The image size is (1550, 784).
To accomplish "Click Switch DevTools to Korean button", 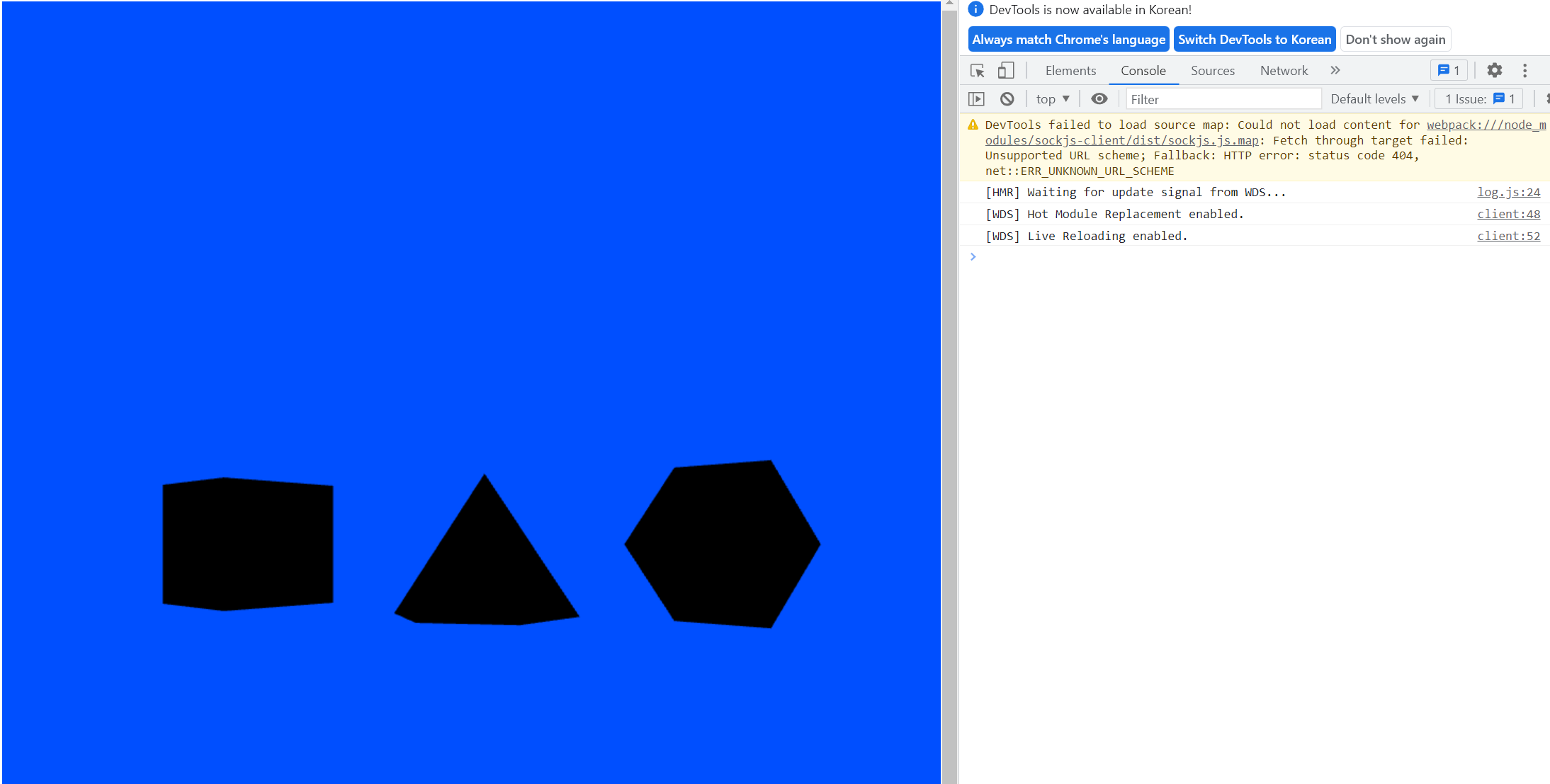I will pyautogui.click(x=1254, y=40).
